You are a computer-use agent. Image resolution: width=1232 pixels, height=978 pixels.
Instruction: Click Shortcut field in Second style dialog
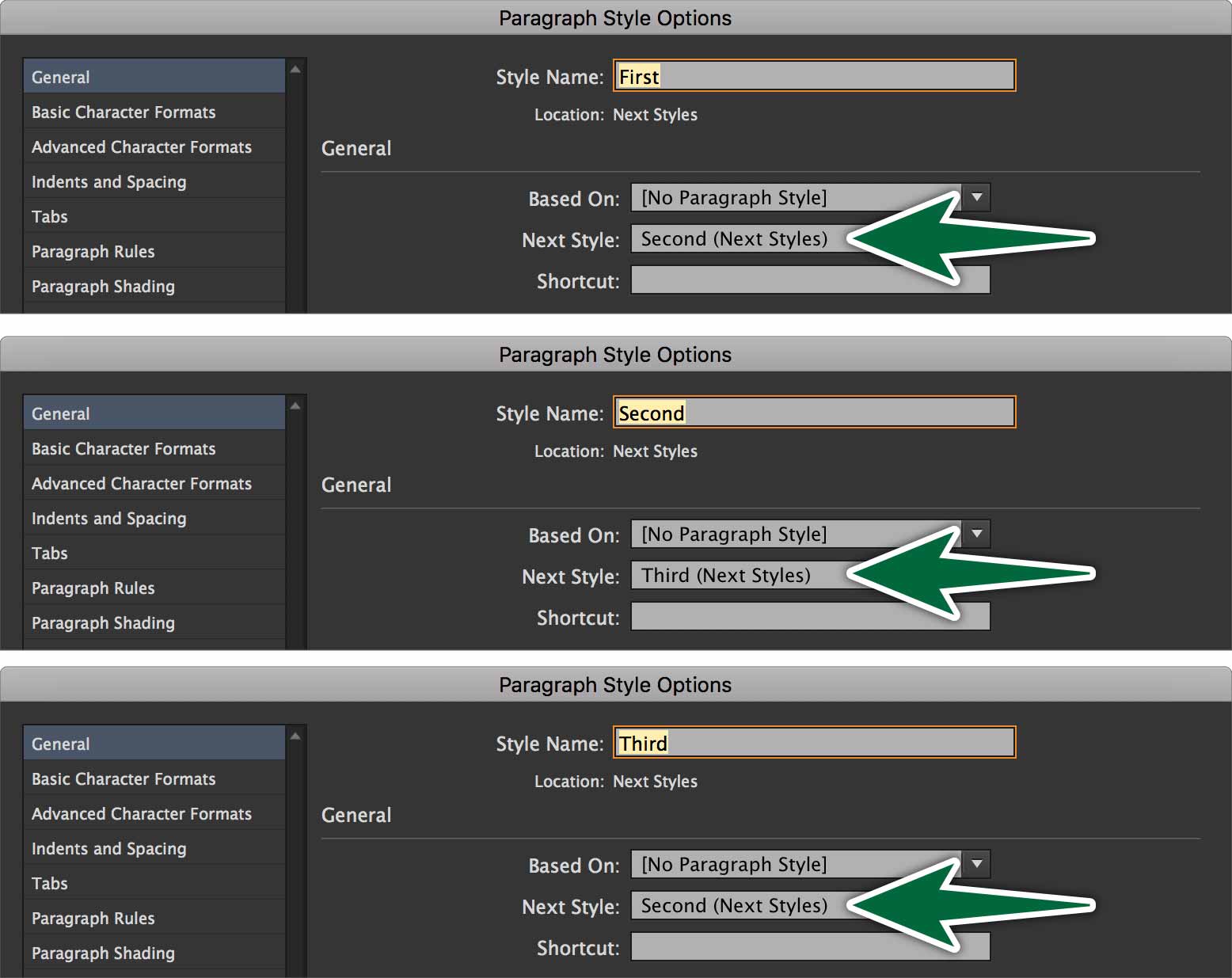(810, 616)
